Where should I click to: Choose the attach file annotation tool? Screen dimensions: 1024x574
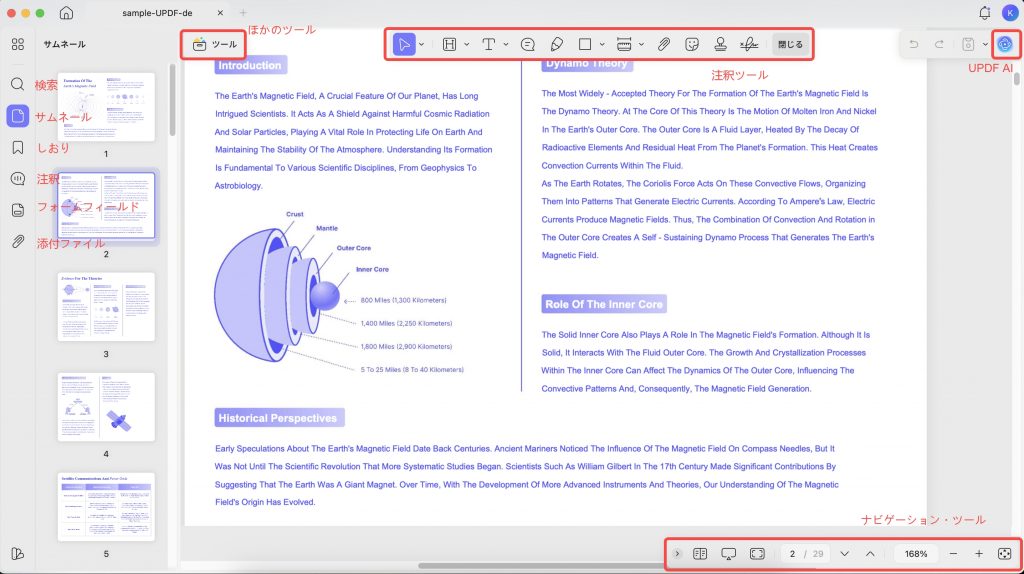(x=664, y=44)
